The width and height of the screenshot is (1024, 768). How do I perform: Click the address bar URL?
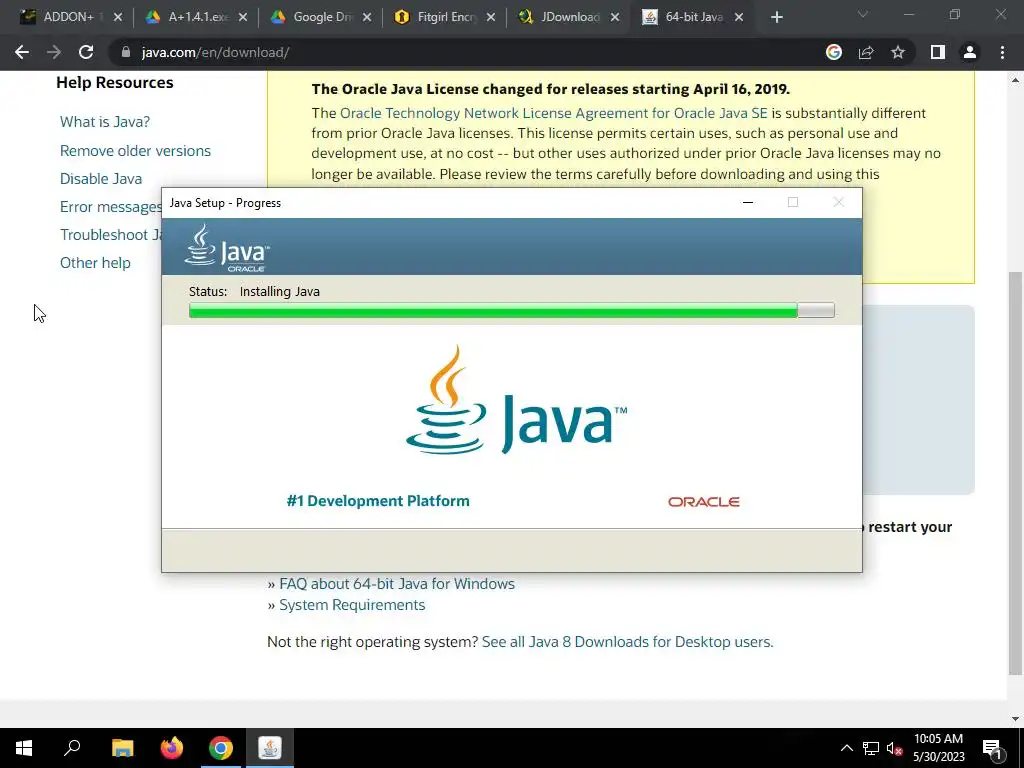tap(216, 52)
